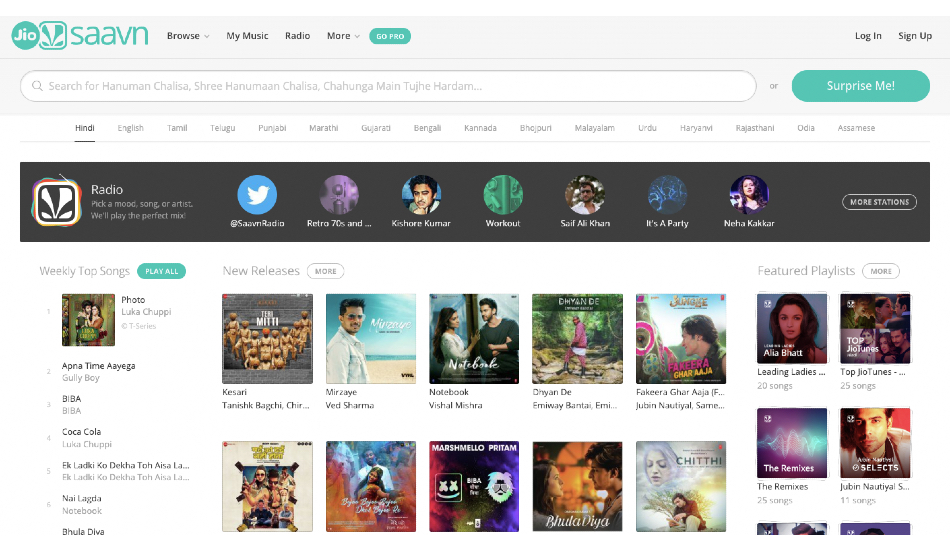Switch to Rajasthani language tab
This screenshot has width=950, height=550.
[x=754, y=128]
